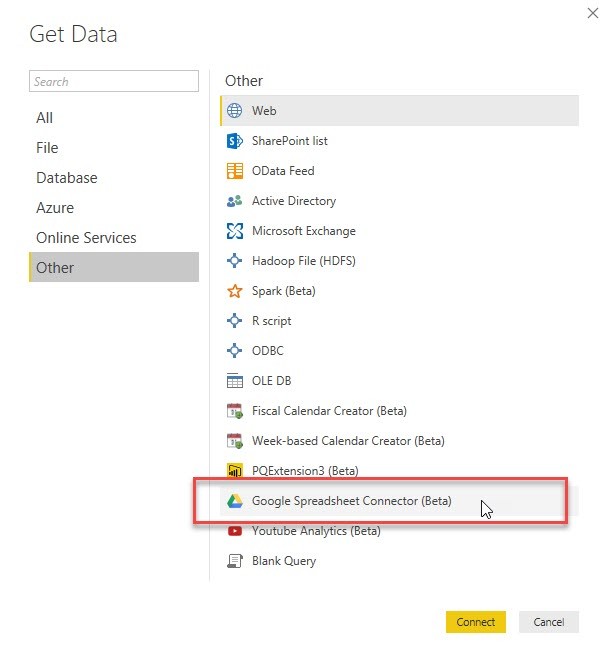The image size is (609, 662).
Task: Pick Microsoft Exchange data source label
Action: click(304, 231)
